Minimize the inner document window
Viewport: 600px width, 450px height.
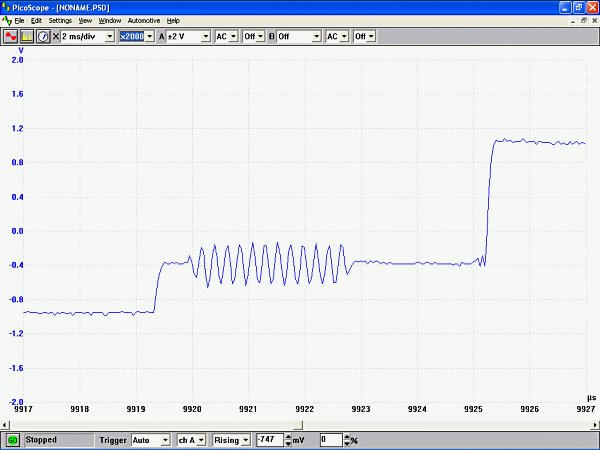pos(573,21)
